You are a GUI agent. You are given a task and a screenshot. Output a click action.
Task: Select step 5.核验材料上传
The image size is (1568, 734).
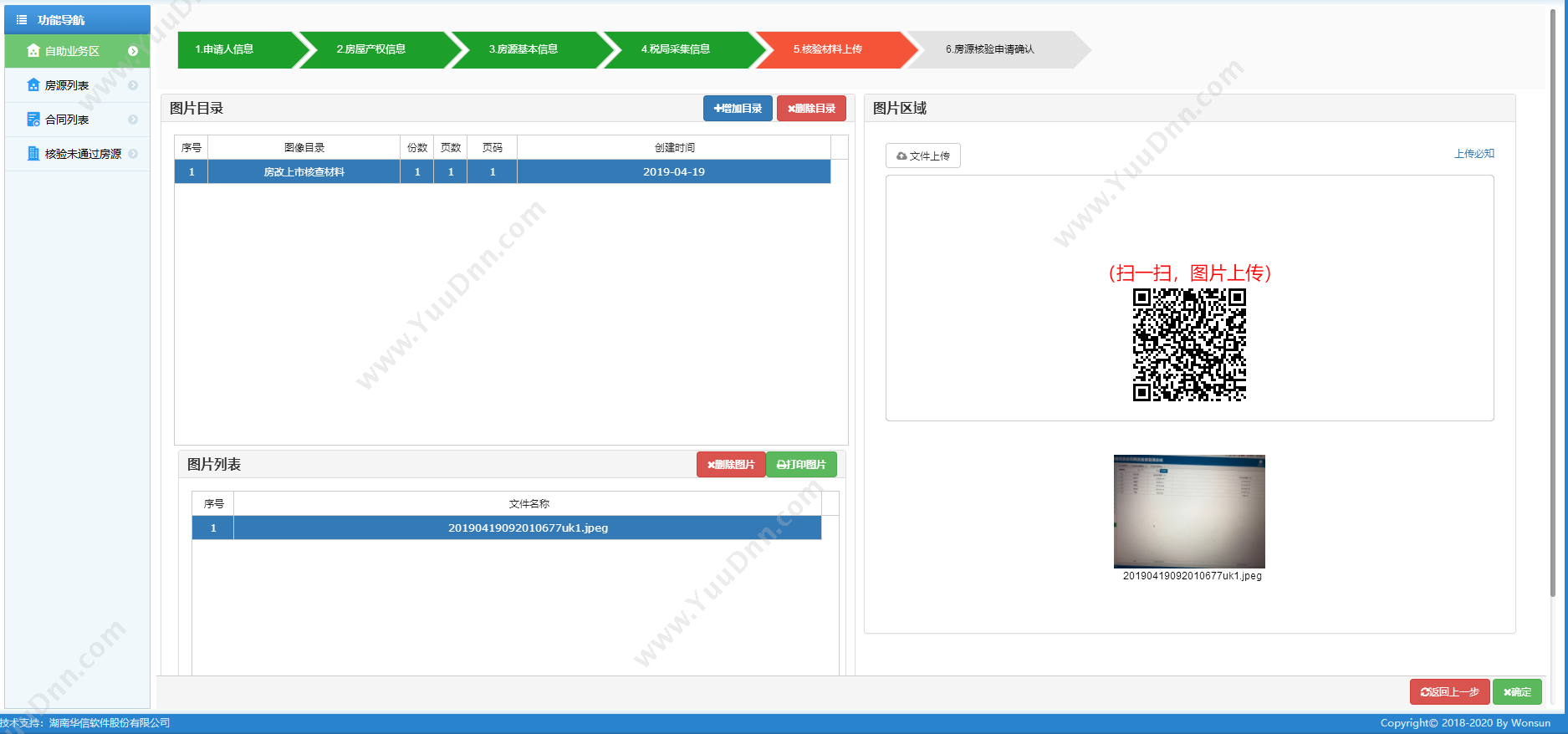(837, 49)
